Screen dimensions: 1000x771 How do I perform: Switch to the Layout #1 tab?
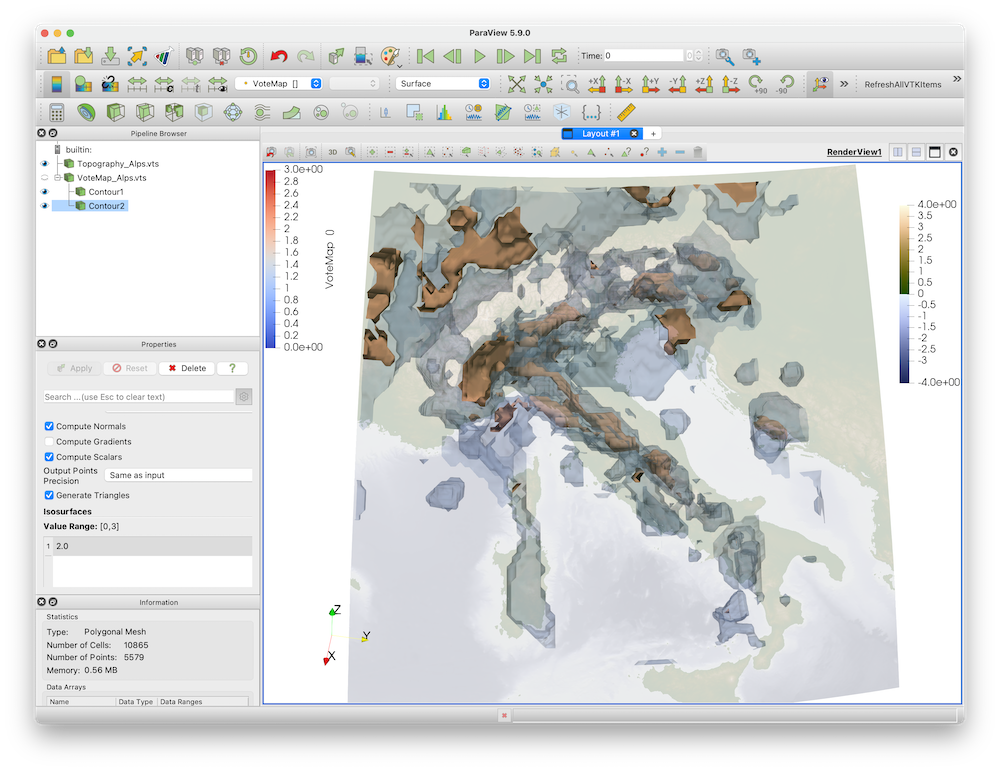(x=600, y=133)
